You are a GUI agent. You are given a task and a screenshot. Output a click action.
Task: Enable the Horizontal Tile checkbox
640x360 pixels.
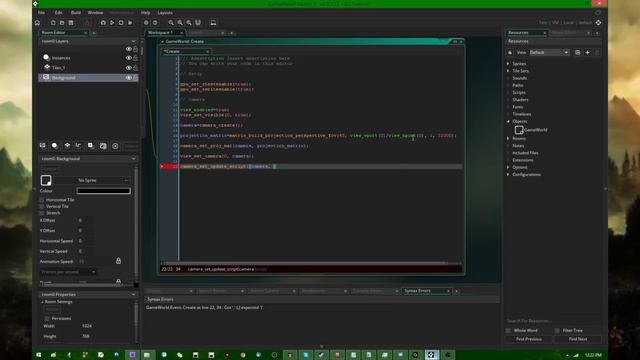(x=42, y=200)
